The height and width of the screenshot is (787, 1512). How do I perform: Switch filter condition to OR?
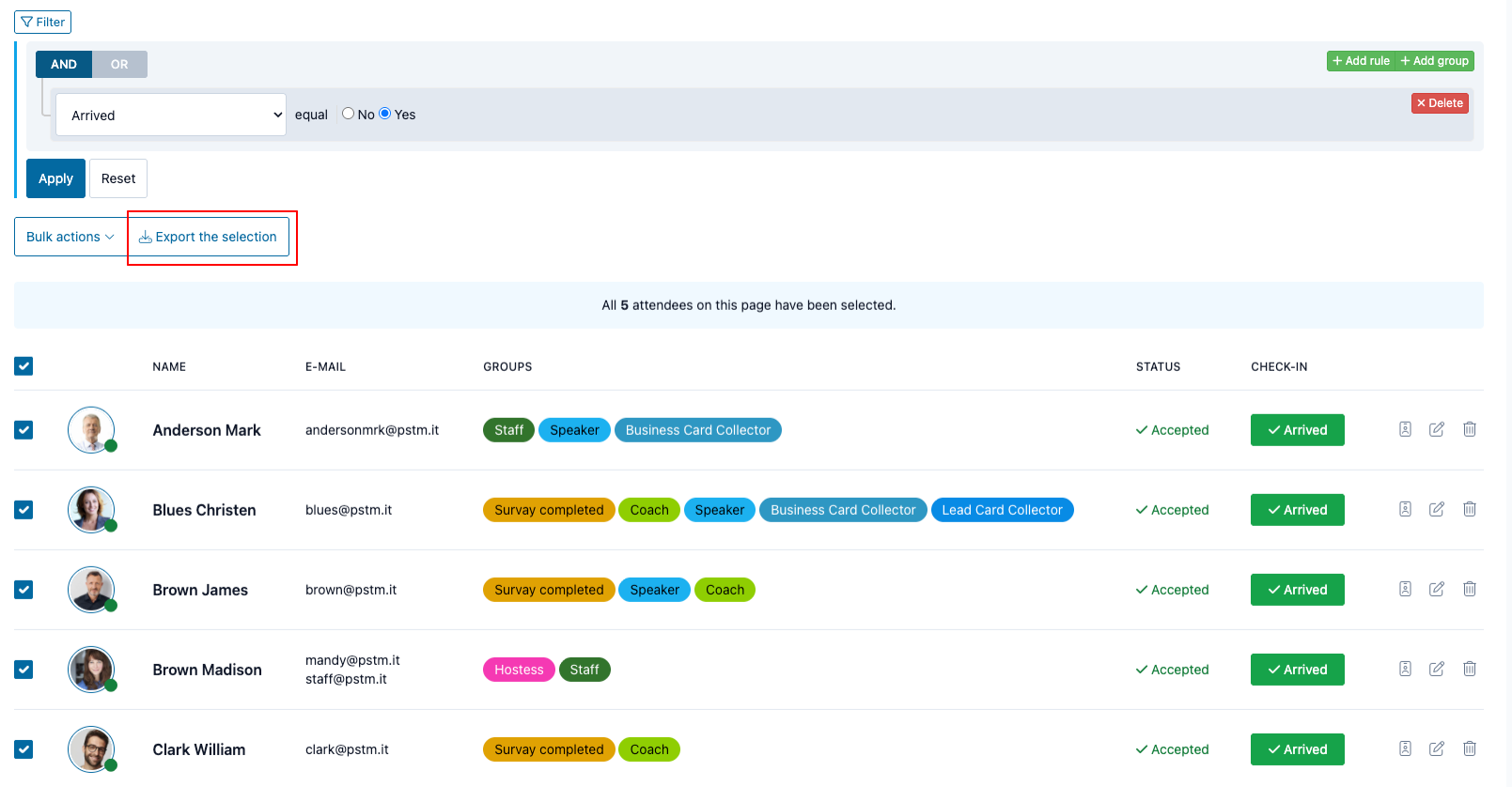(x=119, y=64)
